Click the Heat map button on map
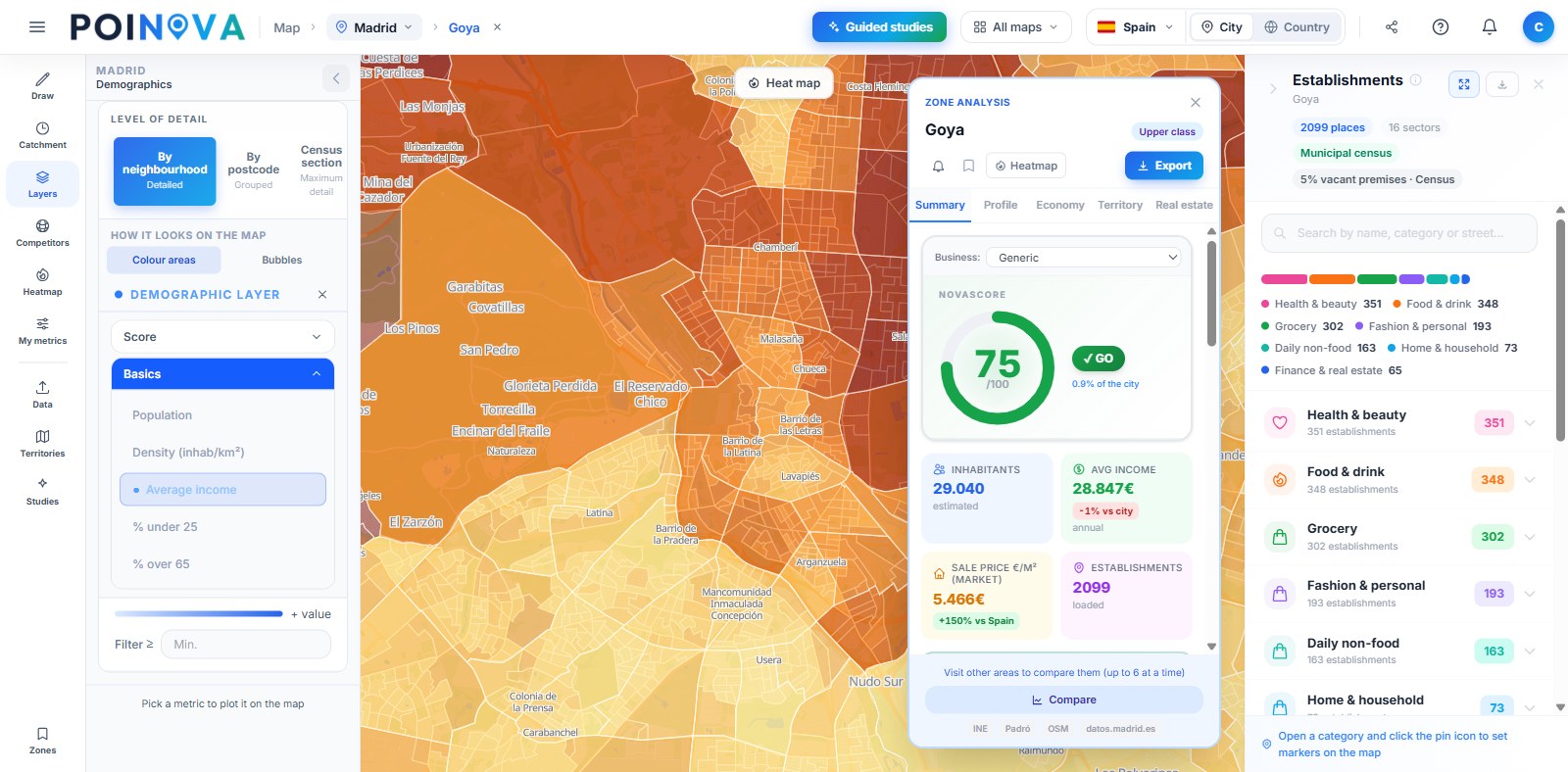Screen dimensions: 1568x772 coord(784,83)
